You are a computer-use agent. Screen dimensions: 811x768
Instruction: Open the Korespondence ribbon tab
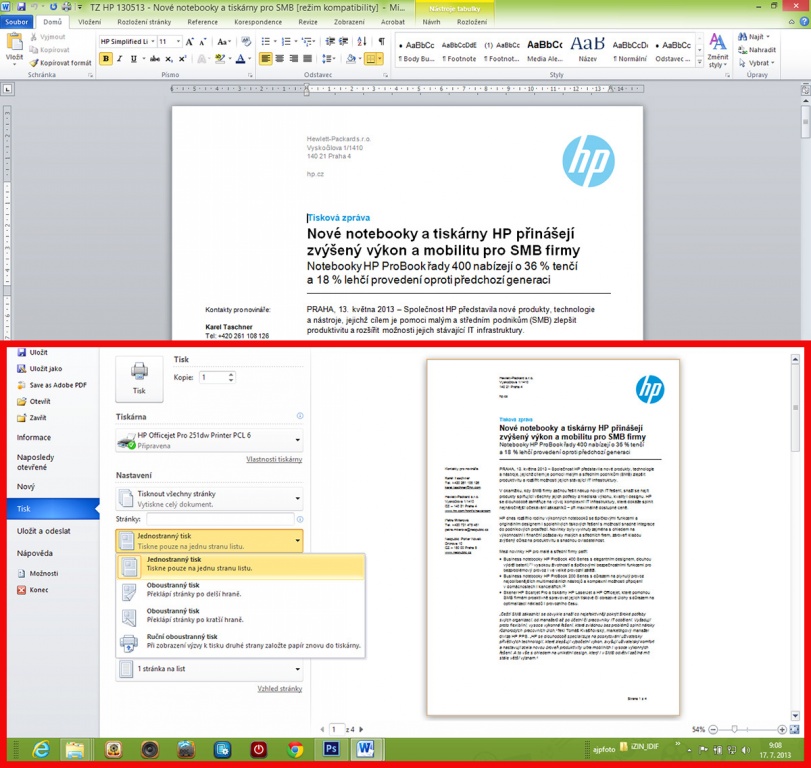[x=258, y=22]
